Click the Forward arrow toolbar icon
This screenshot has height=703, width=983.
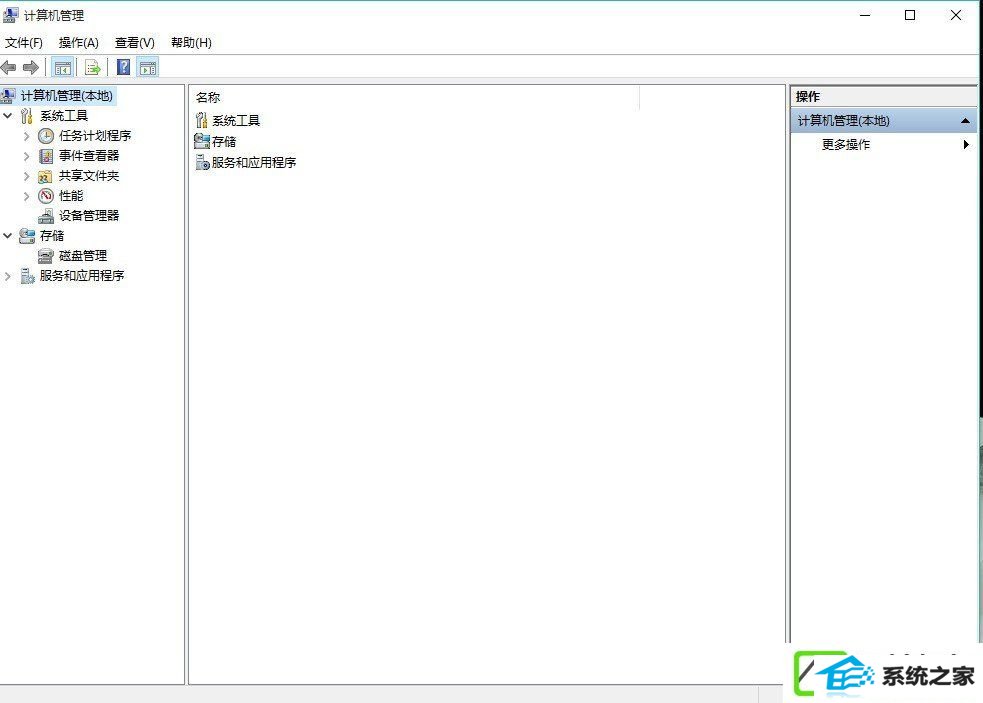coord(31,67)
